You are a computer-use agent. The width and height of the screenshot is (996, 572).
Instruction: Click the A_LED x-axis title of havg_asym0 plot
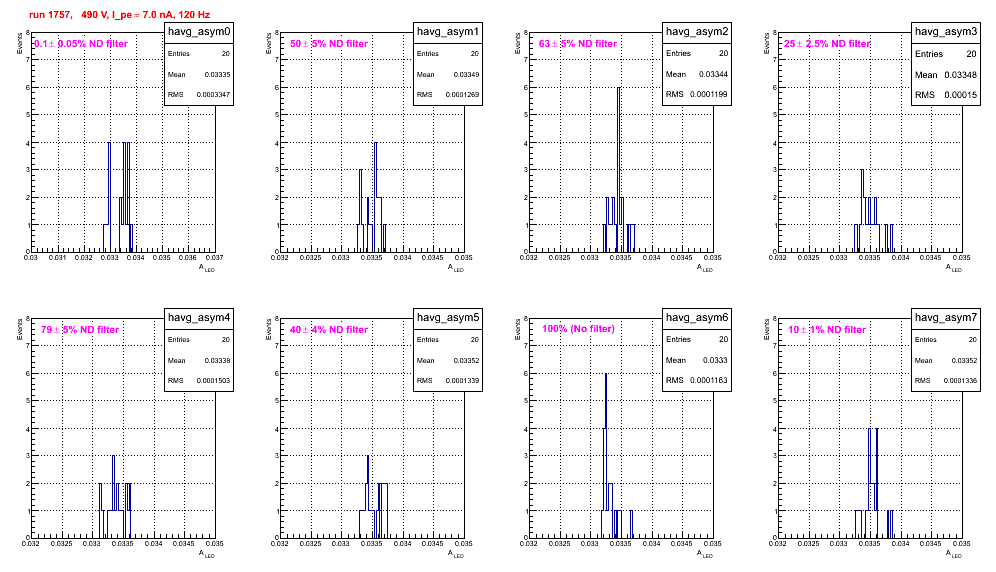[x=206, y=268]
